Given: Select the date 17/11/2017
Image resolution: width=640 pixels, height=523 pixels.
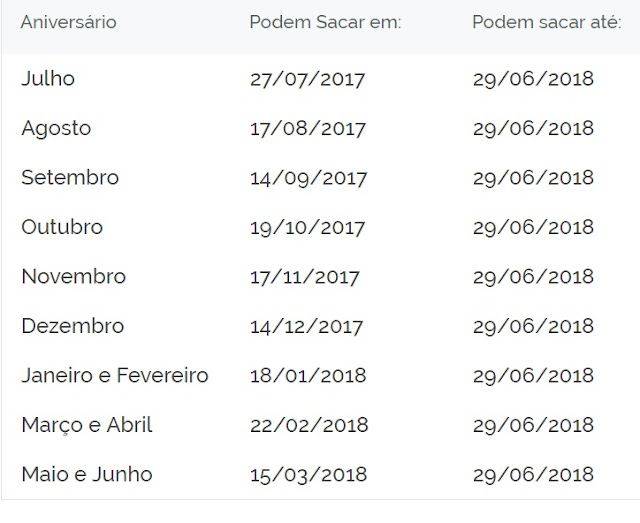Looking at the screenshot, I should click(x=305, y=277).
